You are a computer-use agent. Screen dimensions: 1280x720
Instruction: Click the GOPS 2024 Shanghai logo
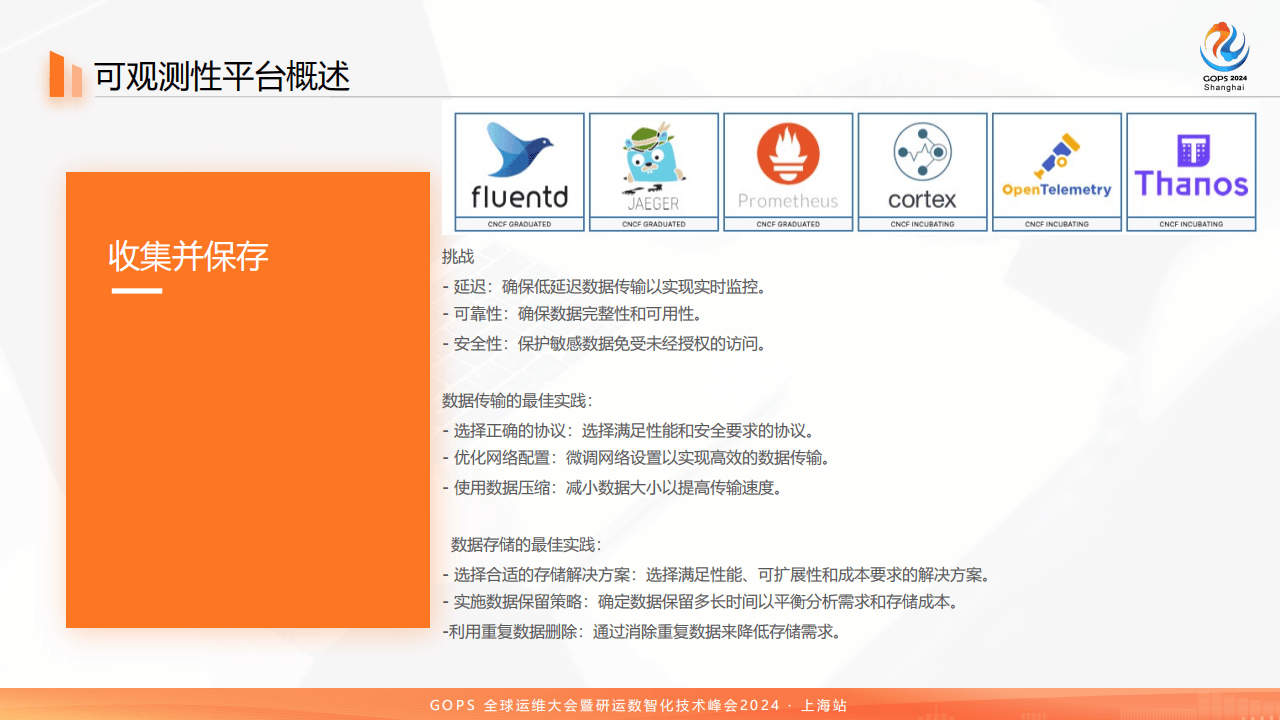[1224, 57]
